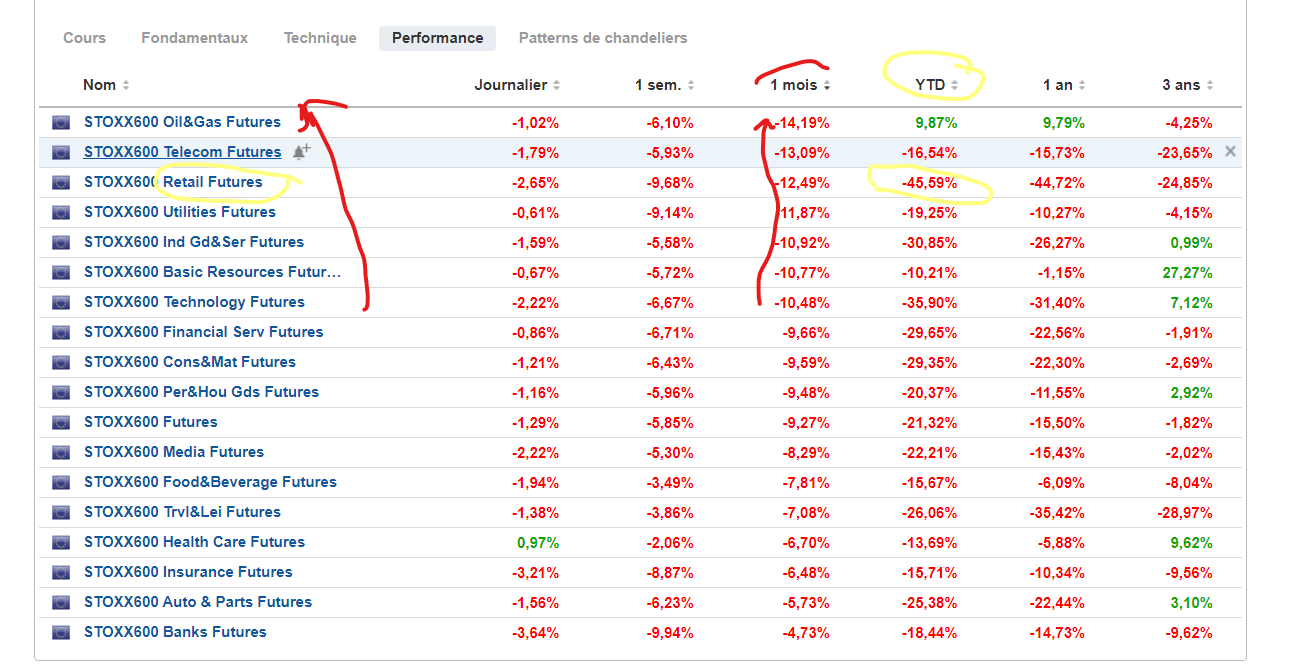Sort by the 1 mois column header

tap(800, 85)
